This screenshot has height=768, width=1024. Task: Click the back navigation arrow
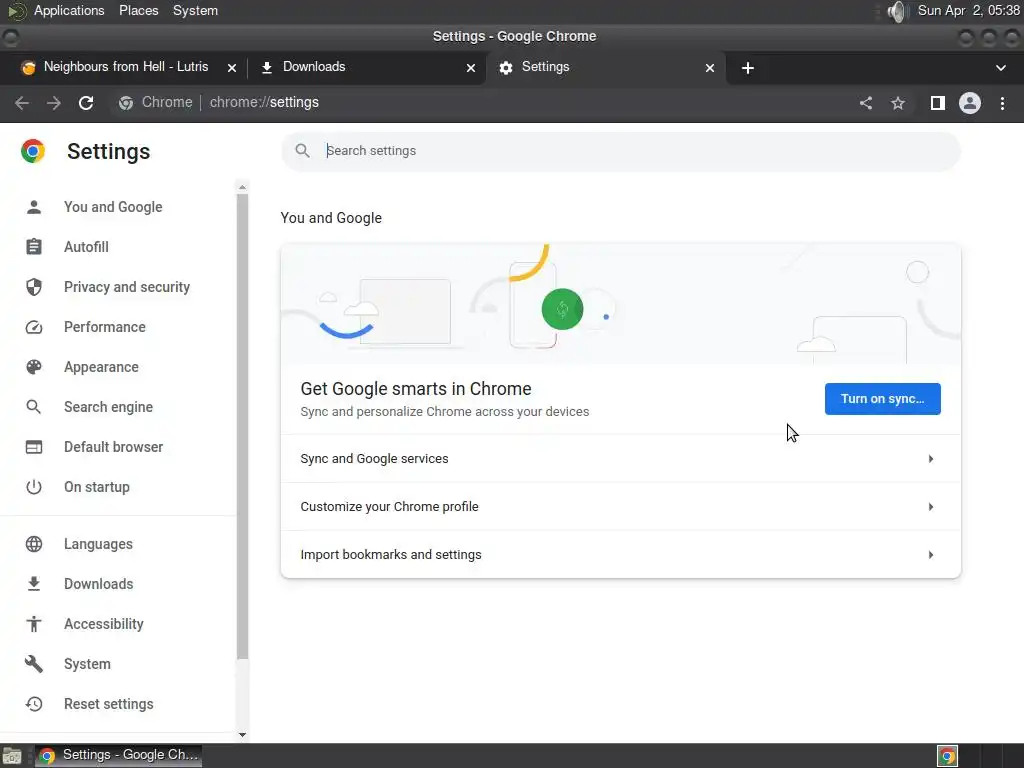pyautogui.click(x=22, y=103)
